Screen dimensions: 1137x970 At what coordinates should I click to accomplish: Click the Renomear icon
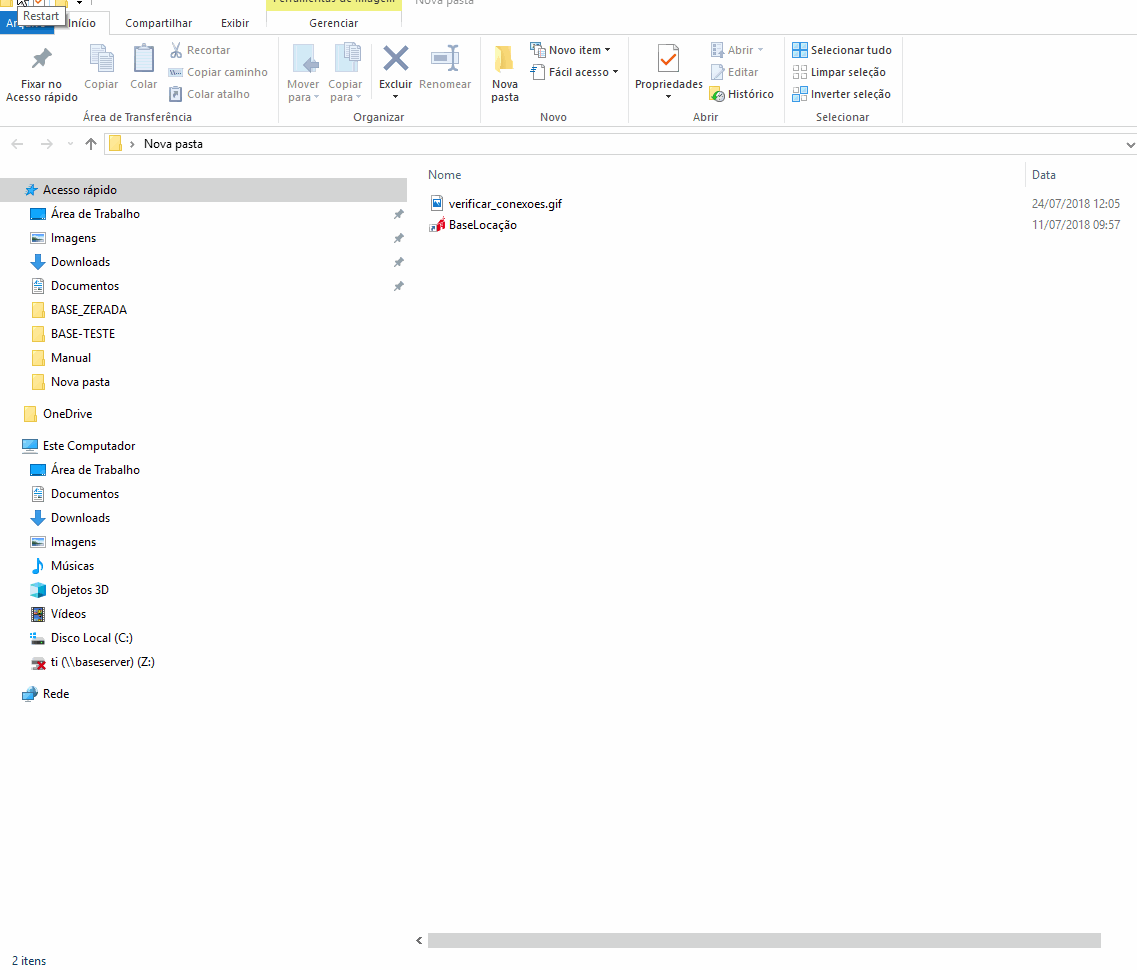tap(445, 59)
